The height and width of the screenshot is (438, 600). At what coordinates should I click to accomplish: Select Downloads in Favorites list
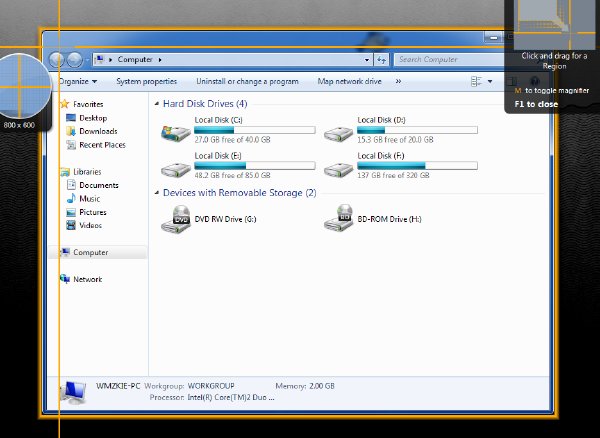[98, 131]
